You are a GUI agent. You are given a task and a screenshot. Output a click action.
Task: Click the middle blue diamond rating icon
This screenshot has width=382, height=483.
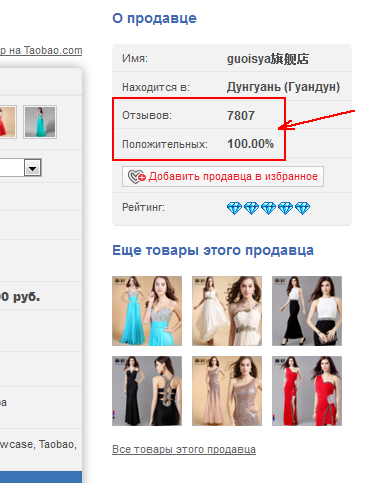(x=268, y=208)
